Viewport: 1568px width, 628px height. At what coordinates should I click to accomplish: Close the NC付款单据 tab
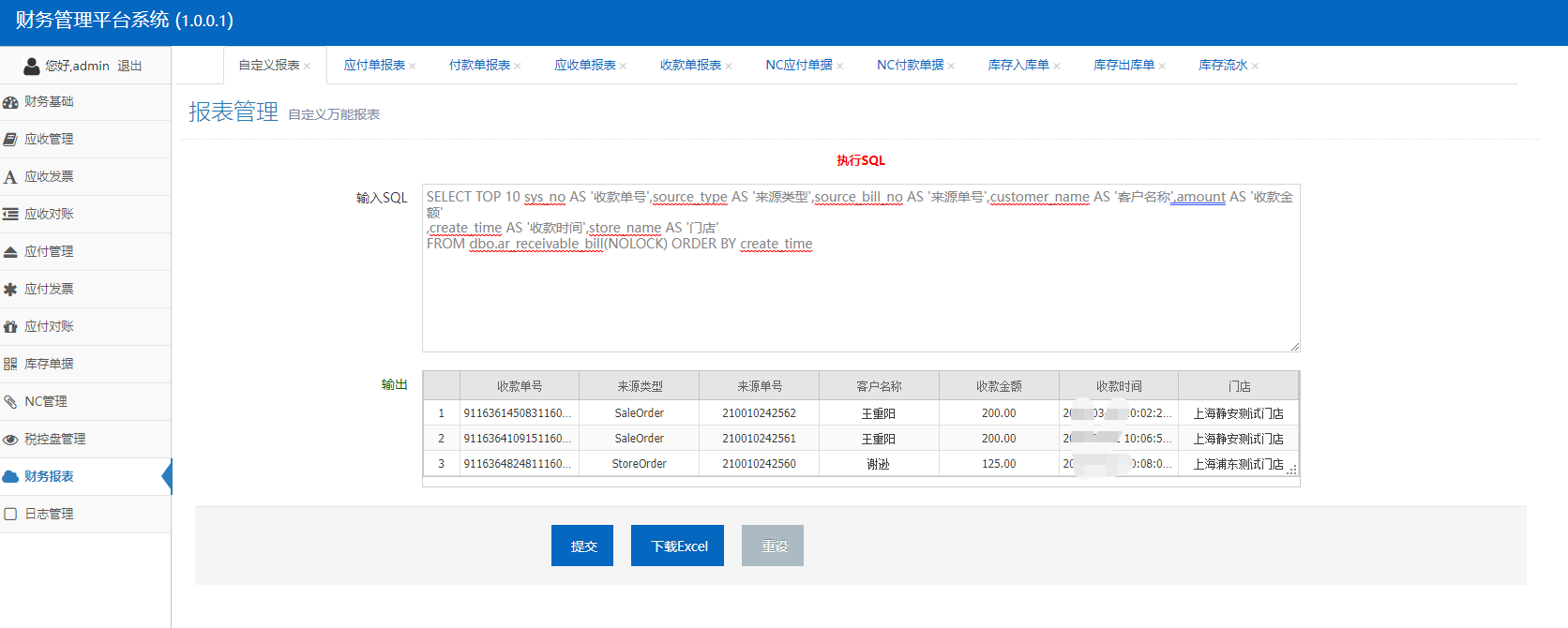tap(951, 67)
